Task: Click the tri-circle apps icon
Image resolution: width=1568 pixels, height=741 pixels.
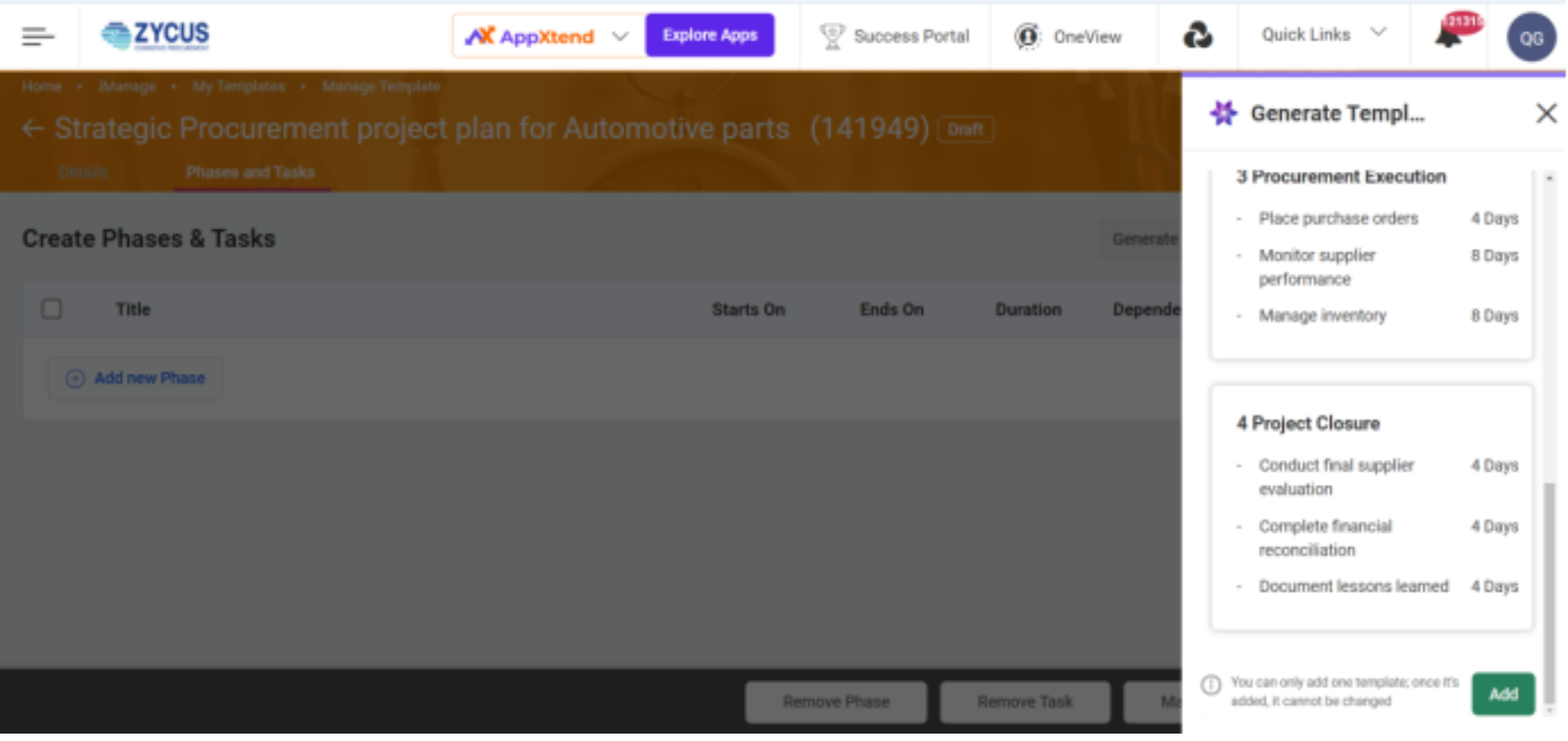Action: 1198,35
